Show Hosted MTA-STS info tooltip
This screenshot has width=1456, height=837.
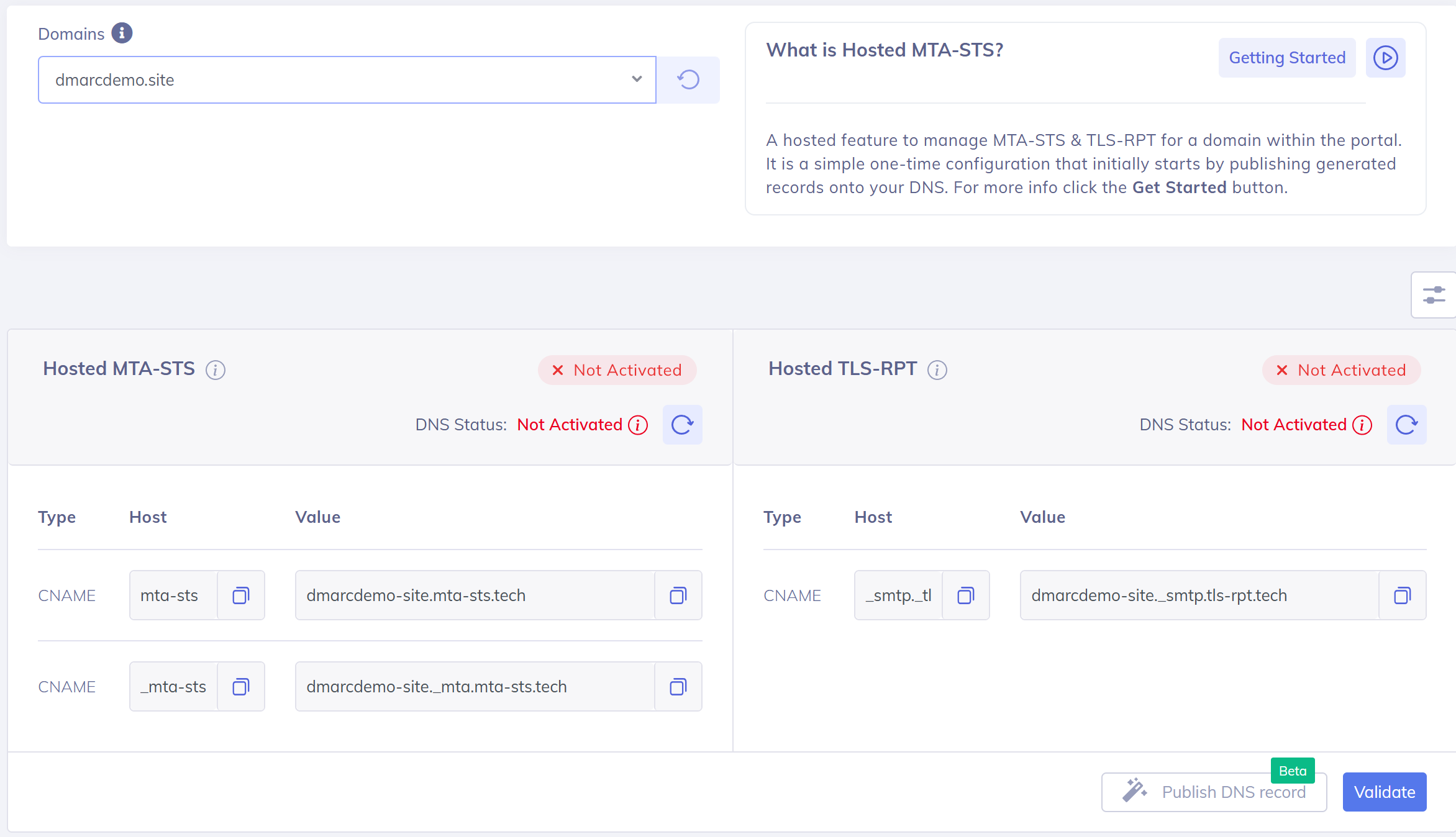(x=216, y=370)
